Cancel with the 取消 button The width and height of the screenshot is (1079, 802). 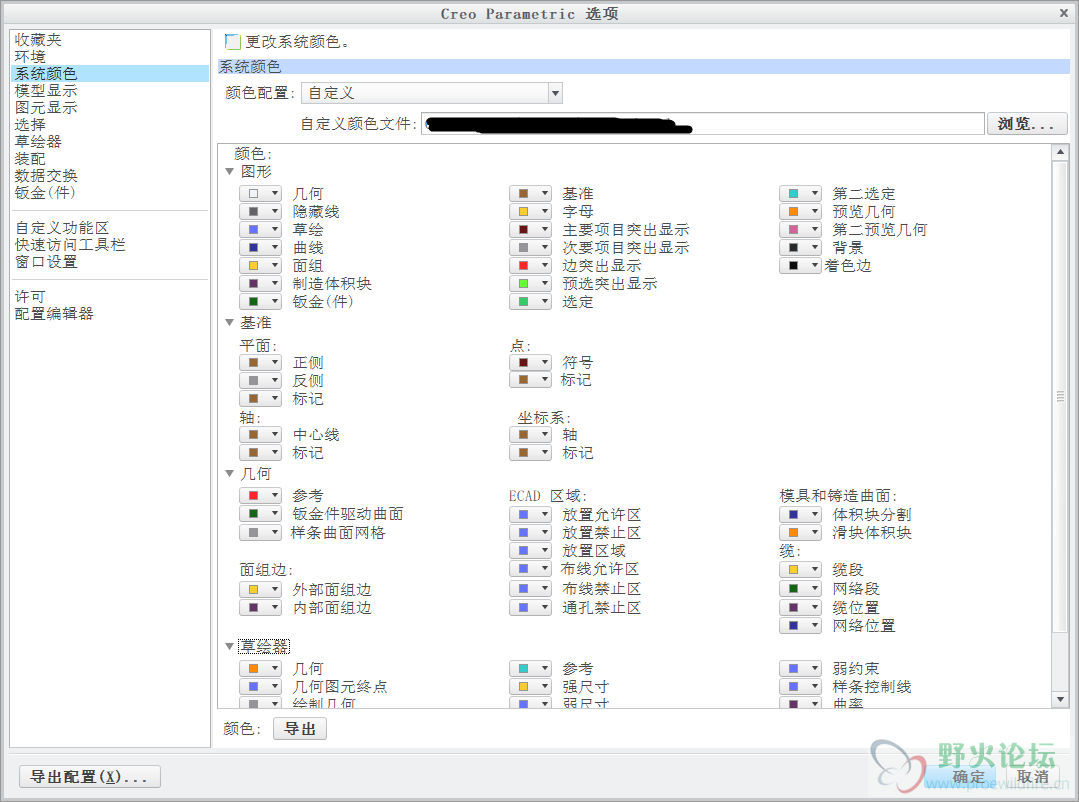click(1034, 777)
